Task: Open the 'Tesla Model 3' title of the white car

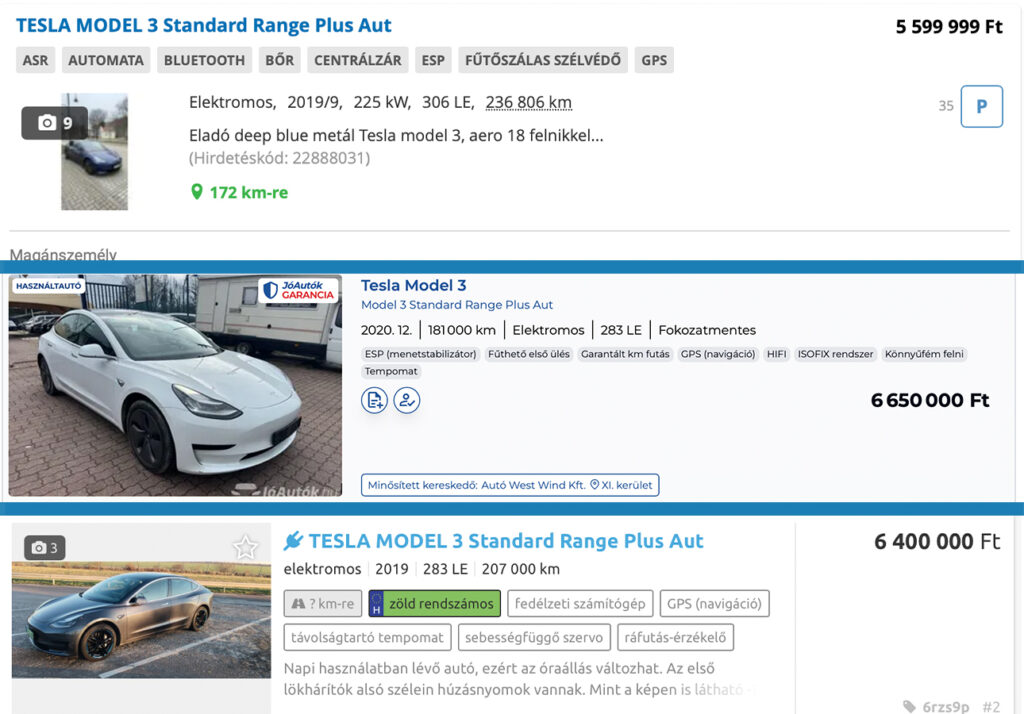Action: pos(413,285)
